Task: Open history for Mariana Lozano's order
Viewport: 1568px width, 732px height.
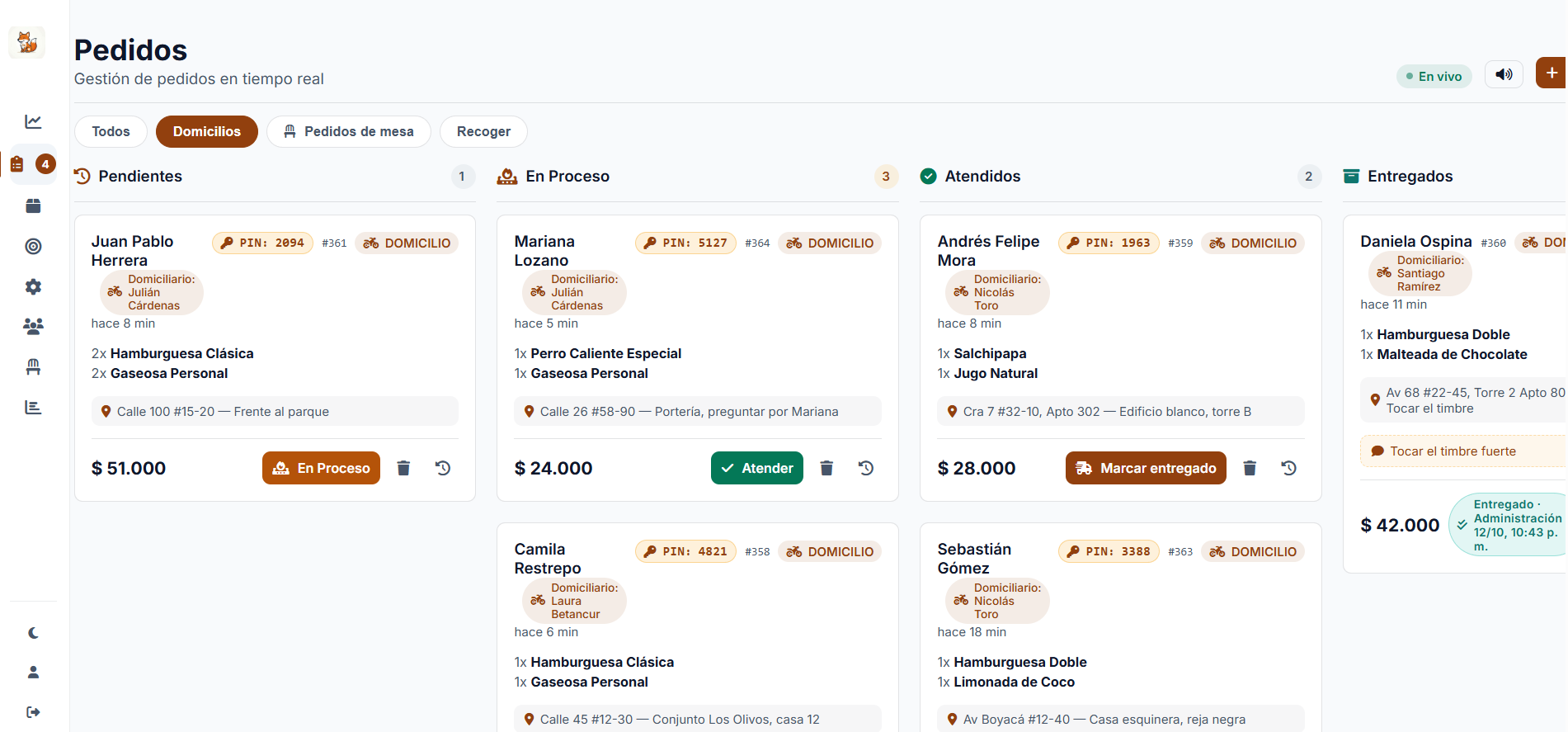Action: point(866,468)
